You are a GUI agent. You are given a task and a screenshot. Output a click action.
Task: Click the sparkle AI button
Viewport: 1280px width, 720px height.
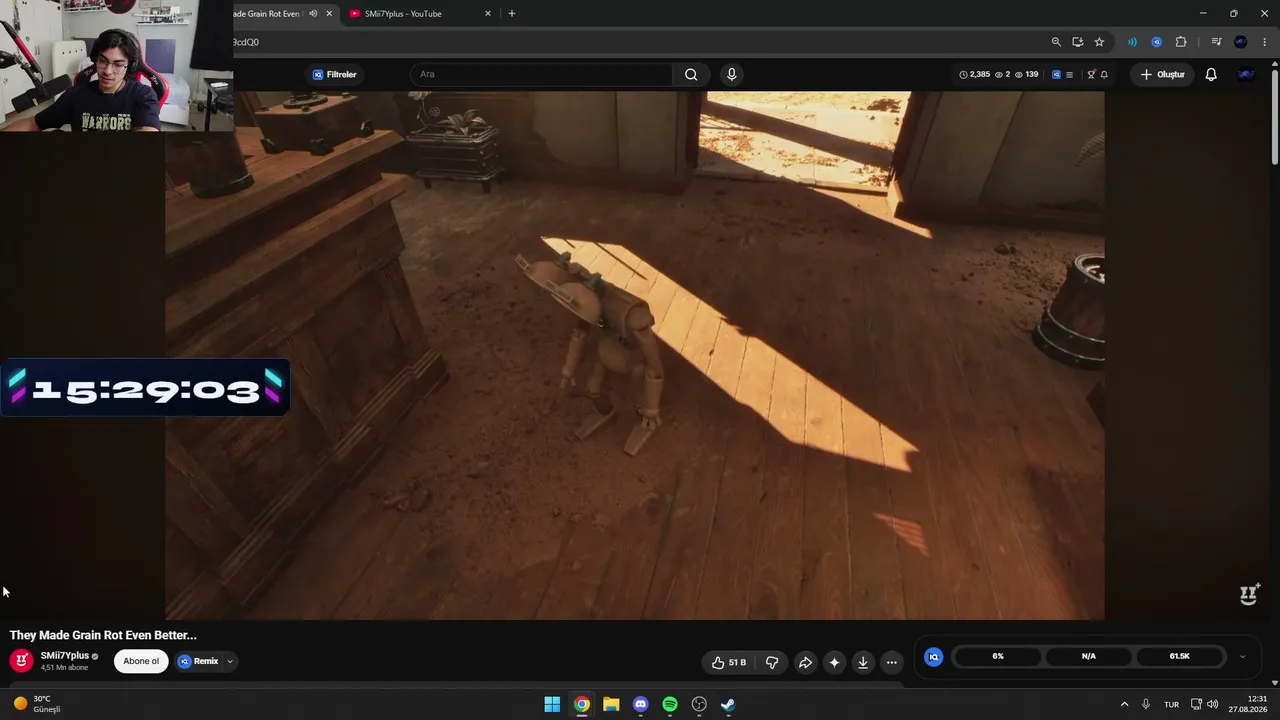834,662
